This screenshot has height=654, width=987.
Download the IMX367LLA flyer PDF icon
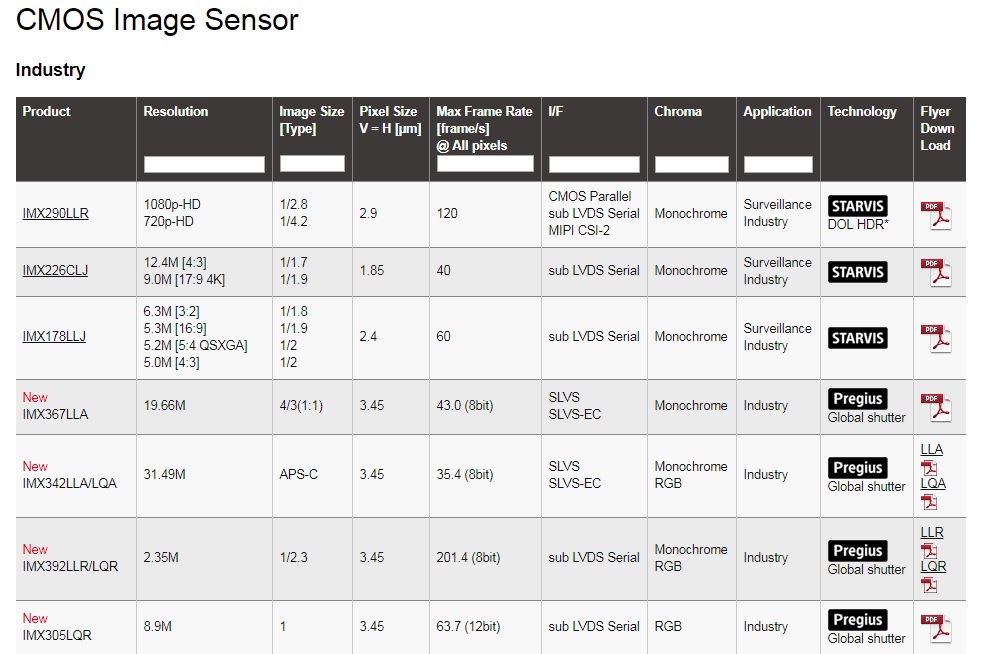[x=936, y=407]
